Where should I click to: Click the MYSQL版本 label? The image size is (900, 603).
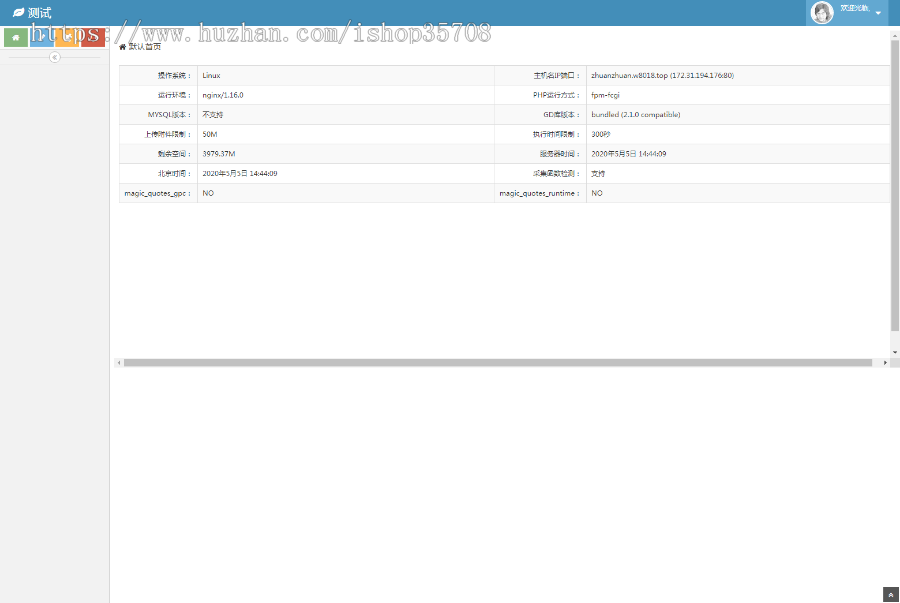click(169, 115)
